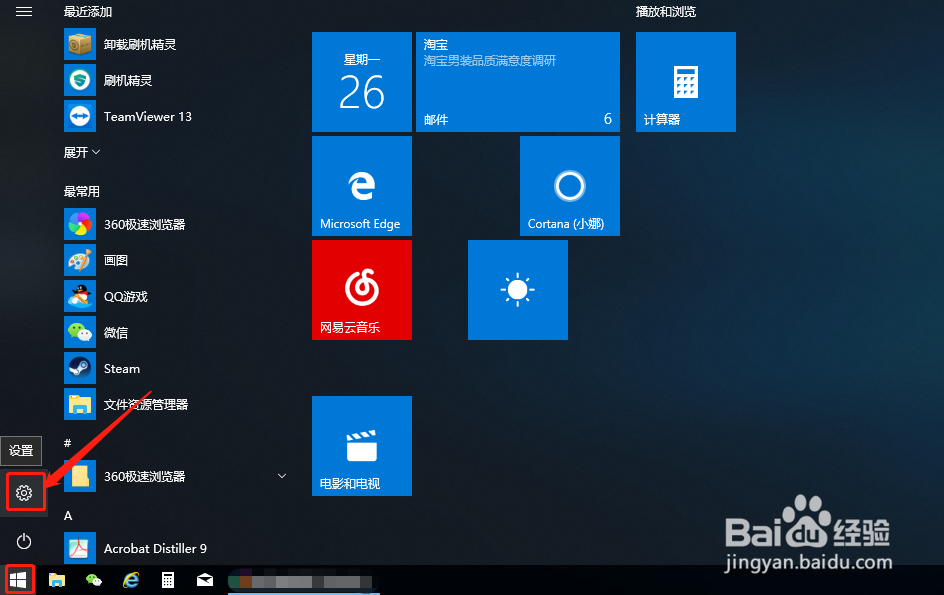The width and height of the screenshot is (944, 595).
Task: Open the 电影和电视 tile
Action: coord(361,445)
